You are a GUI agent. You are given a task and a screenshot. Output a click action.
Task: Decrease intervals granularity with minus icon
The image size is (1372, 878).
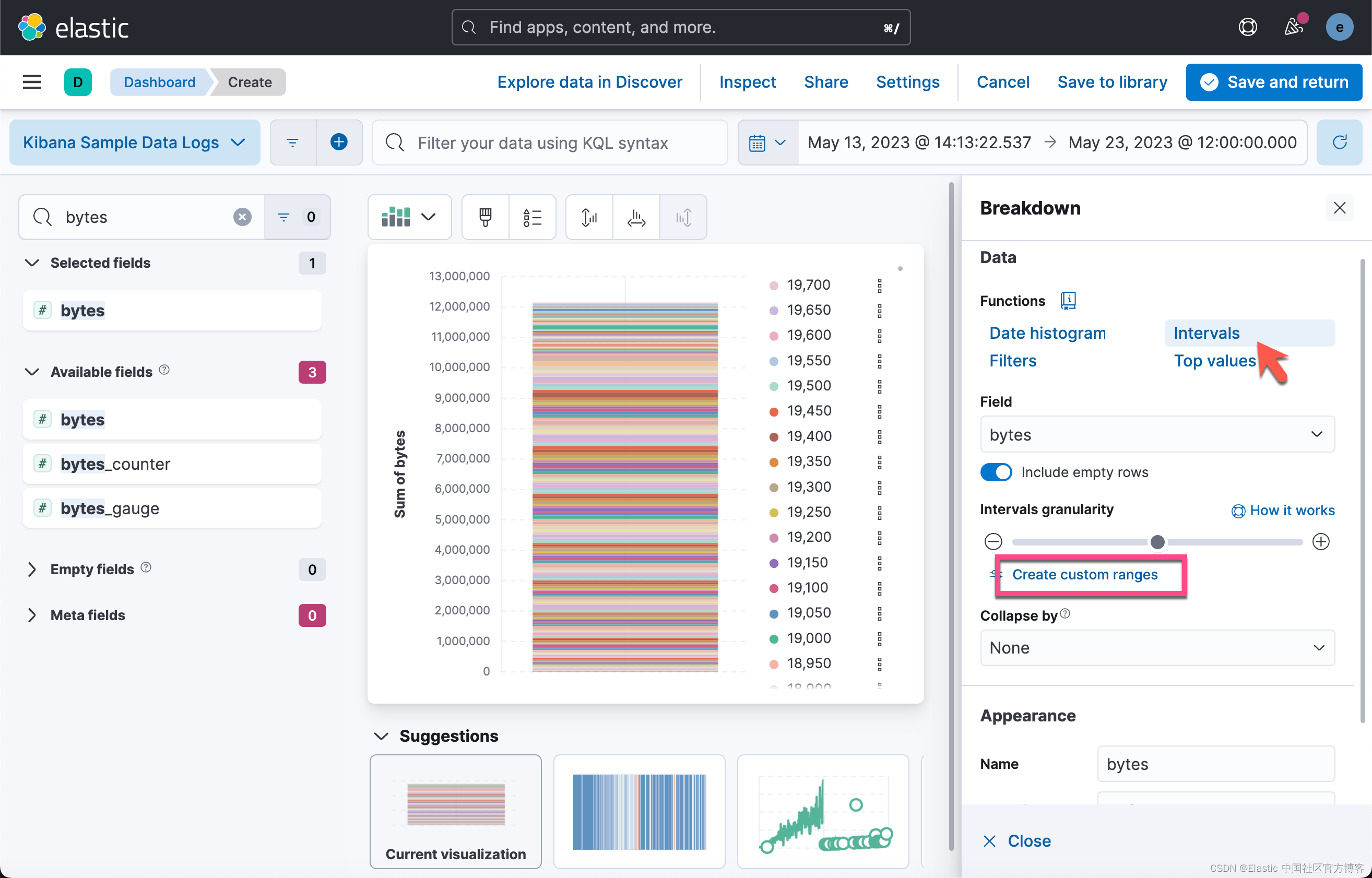click(x=993, y=542)
